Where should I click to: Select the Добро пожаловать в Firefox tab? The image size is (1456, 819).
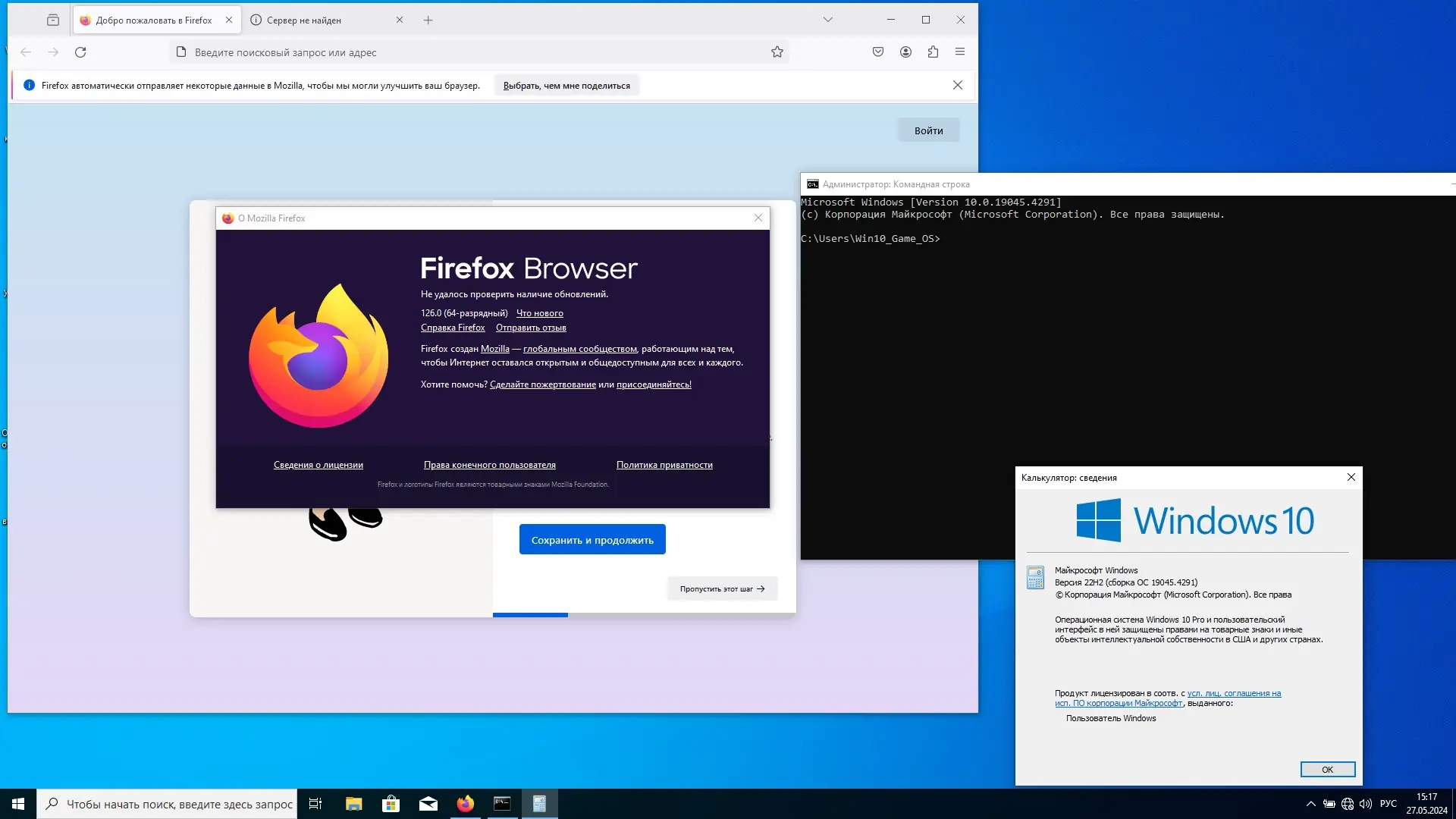(152, 20)
